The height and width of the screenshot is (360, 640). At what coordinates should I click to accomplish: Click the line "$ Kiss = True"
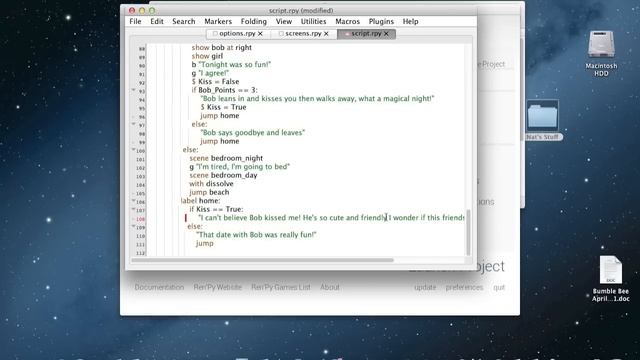point(223,107)
